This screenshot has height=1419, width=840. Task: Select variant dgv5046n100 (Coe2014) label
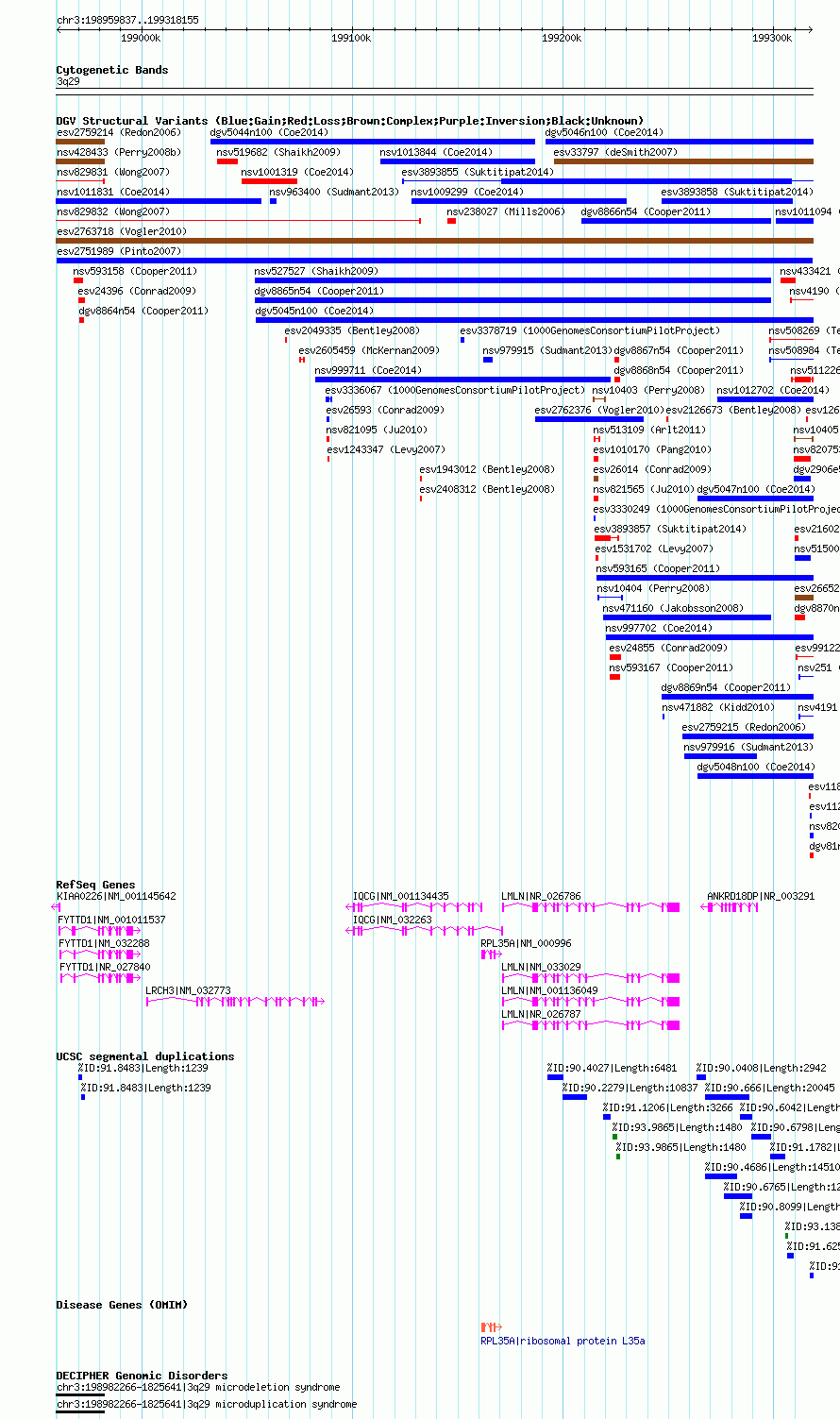click(x=605, y=132)
